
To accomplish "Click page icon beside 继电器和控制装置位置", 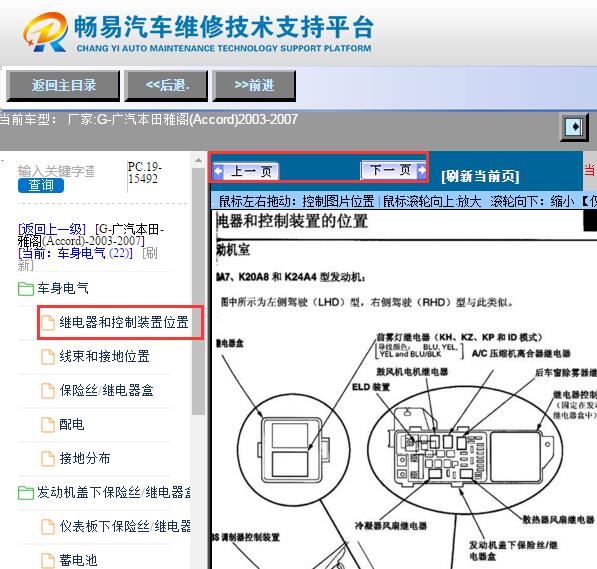I will (48, 323).
